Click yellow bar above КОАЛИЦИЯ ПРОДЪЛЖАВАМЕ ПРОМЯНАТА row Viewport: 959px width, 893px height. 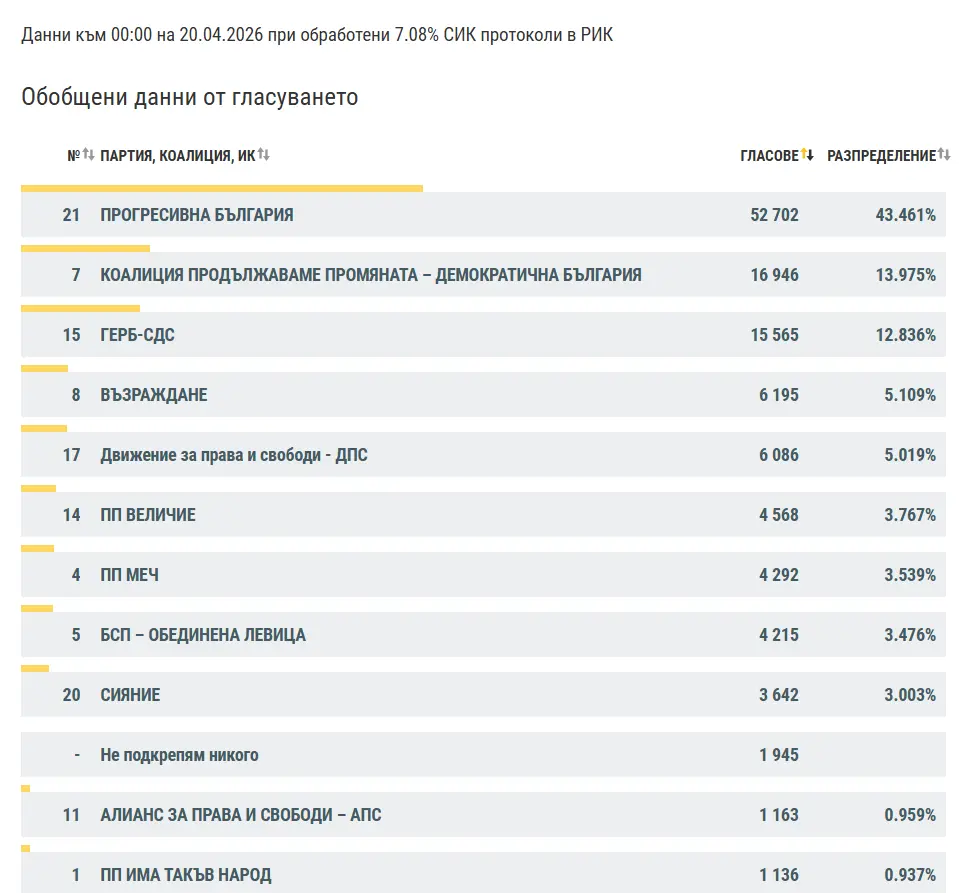click(x=85, y=248)
